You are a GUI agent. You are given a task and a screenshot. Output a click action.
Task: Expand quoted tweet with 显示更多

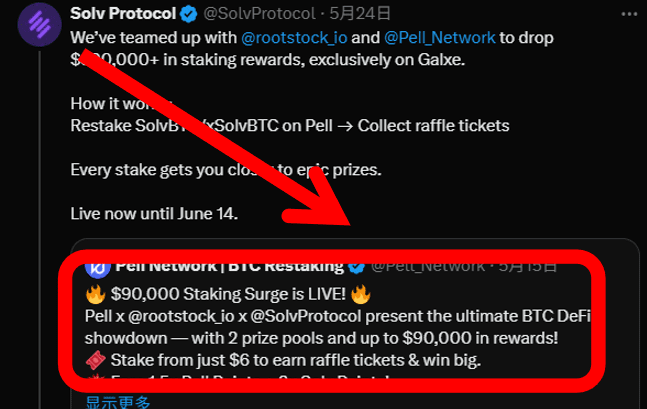118,402
